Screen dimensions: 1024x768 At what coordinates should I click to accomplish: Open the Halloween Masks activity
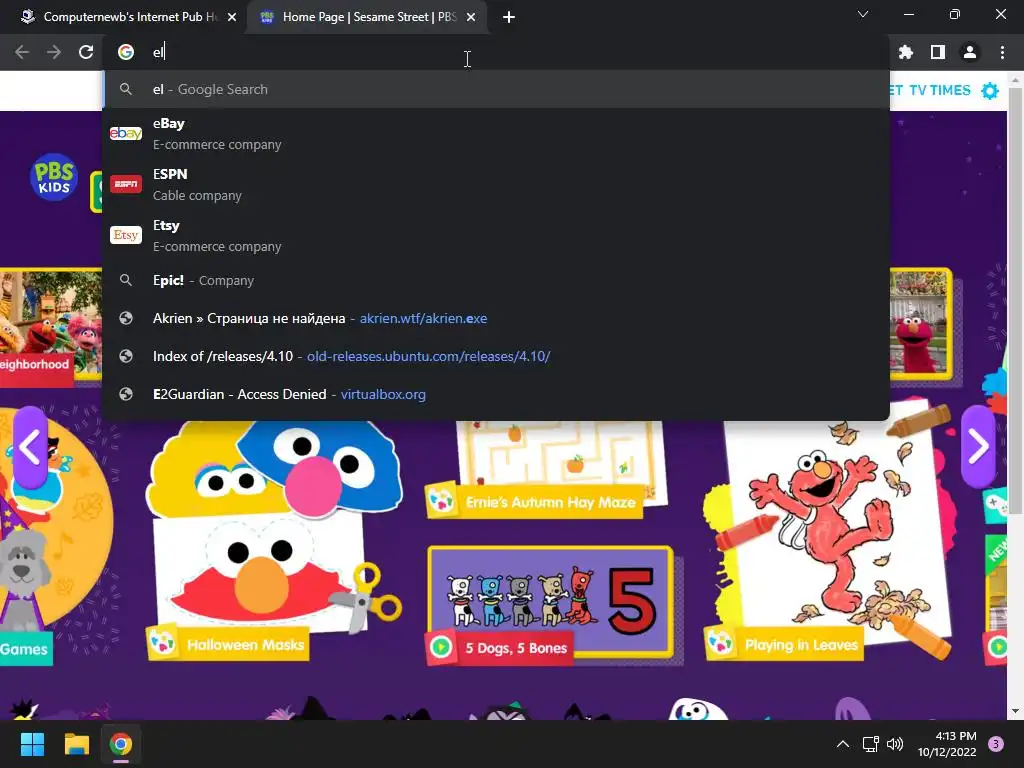[x=272, y=542]
